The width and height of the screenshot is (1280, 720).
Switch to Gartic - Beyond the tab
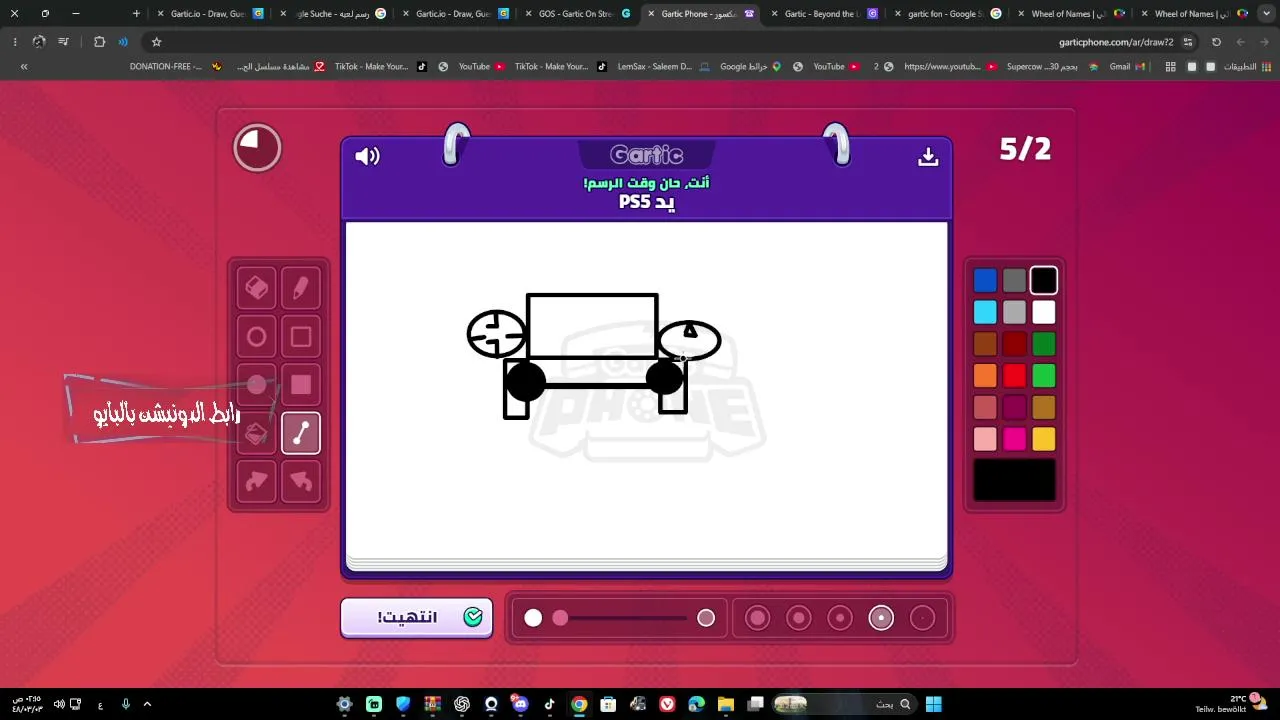(x=824, y=14)
